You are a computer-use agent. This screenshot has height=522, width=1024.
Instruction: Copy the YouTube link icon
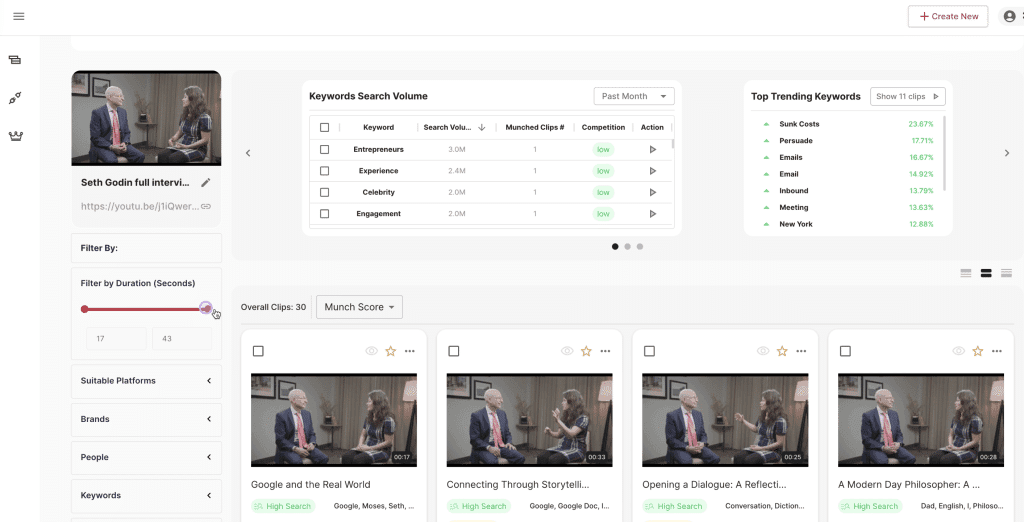tap(206, 206)
